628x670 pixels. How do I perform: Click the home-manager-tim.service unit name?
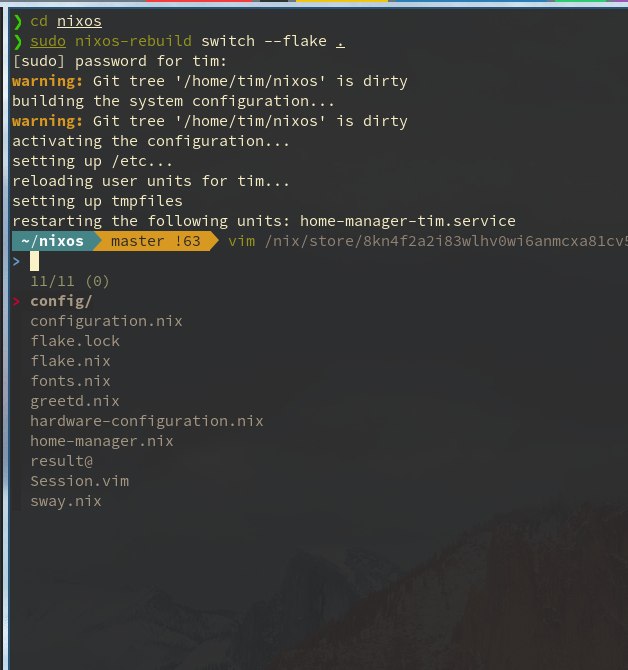[408, 221]
